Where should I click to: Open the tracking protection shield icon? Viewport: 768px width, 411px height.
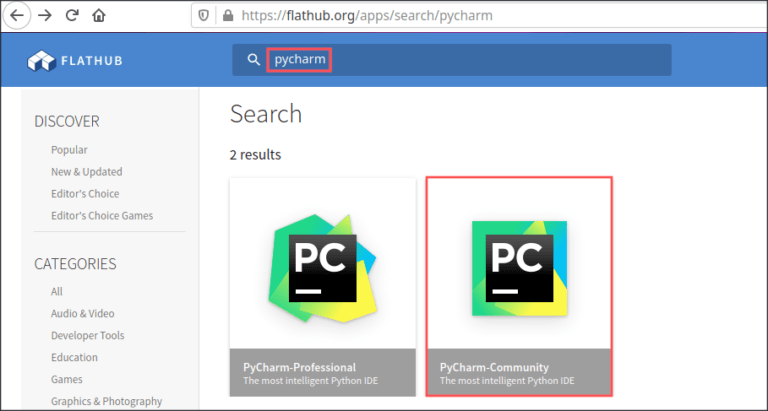[x=204, y=16]
